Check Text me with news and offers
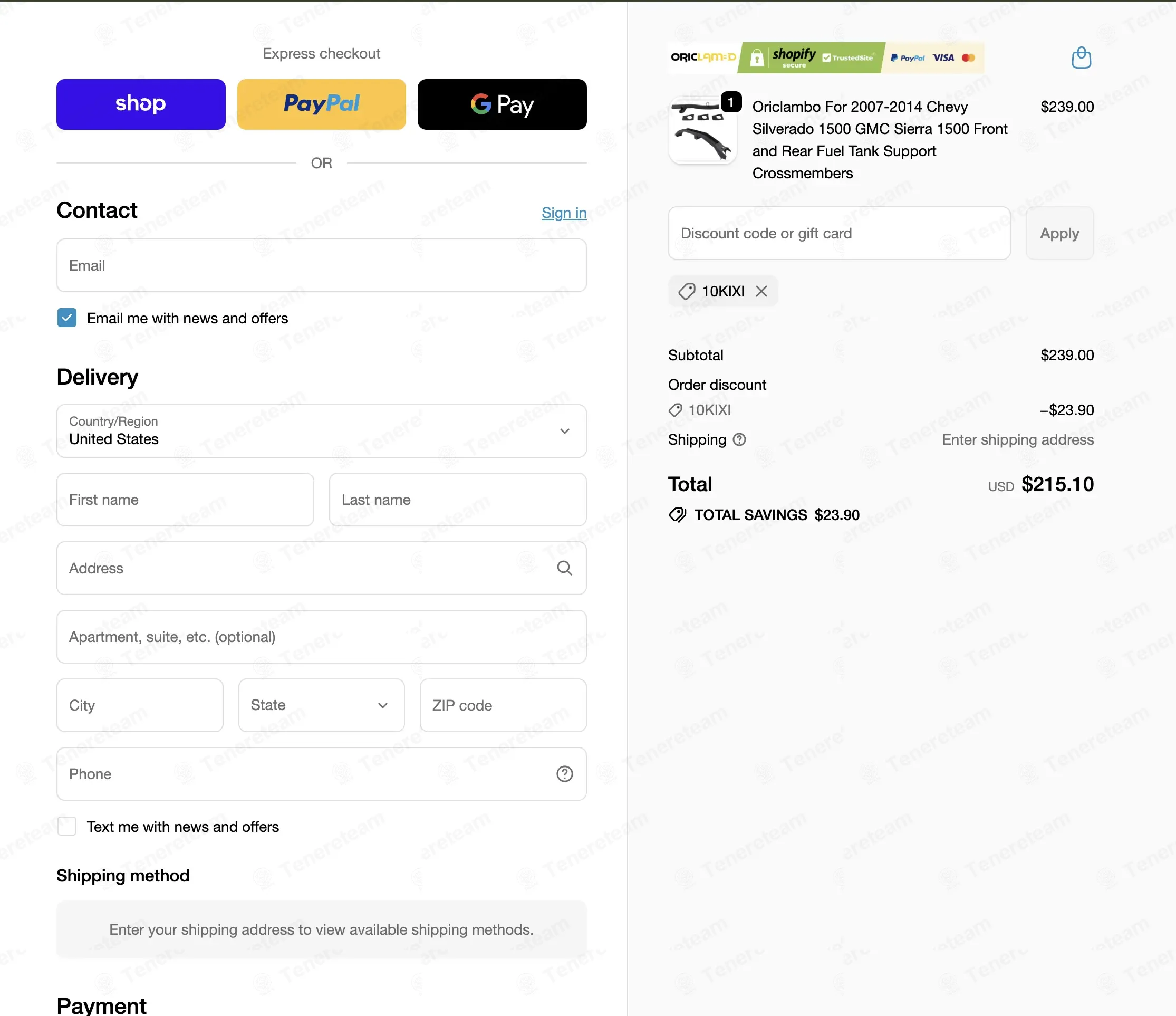This screenshot has width=1176, height=1016. click(x=67, y=827)
